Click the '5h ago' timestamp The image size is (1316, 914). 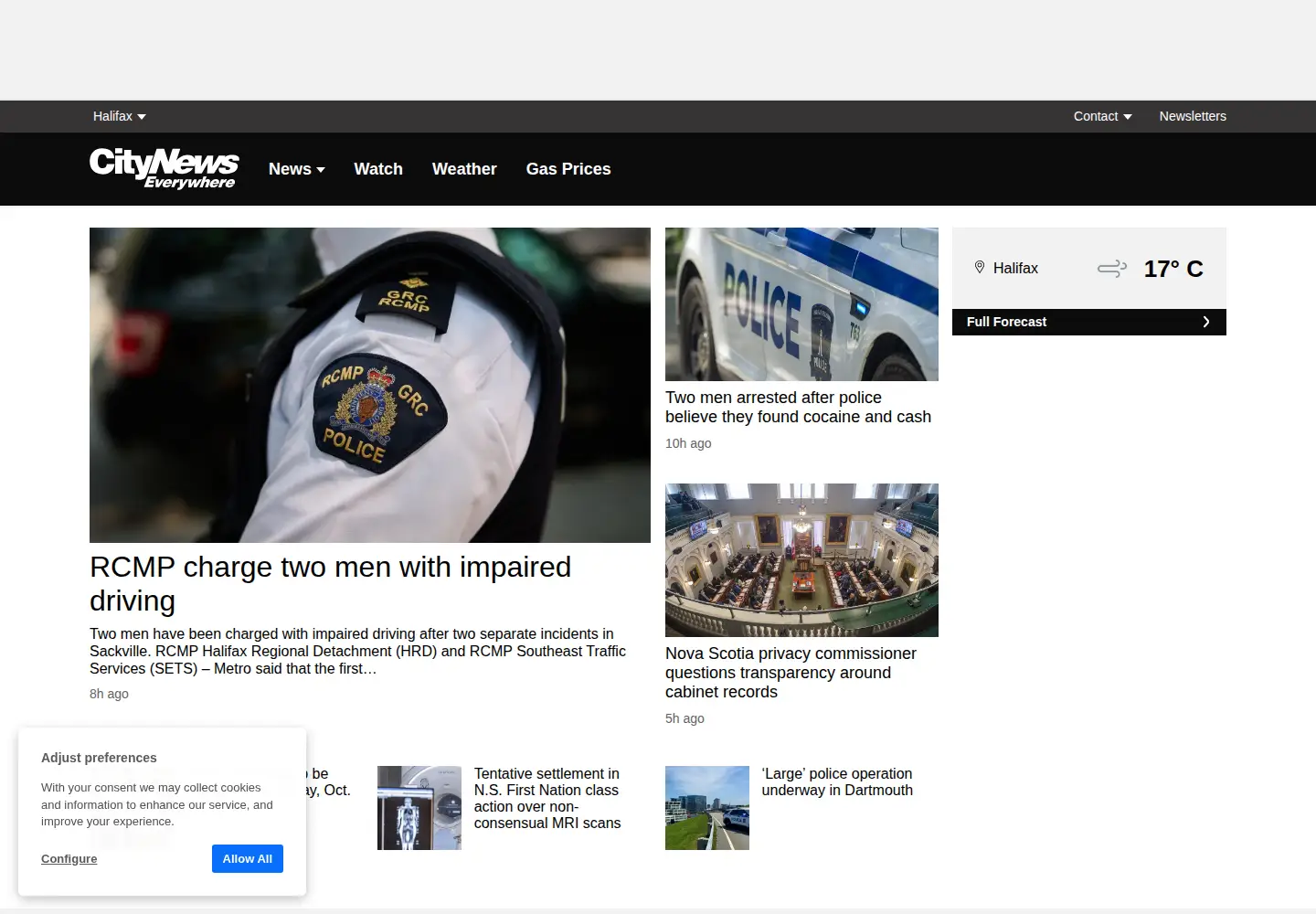point(685,718)
